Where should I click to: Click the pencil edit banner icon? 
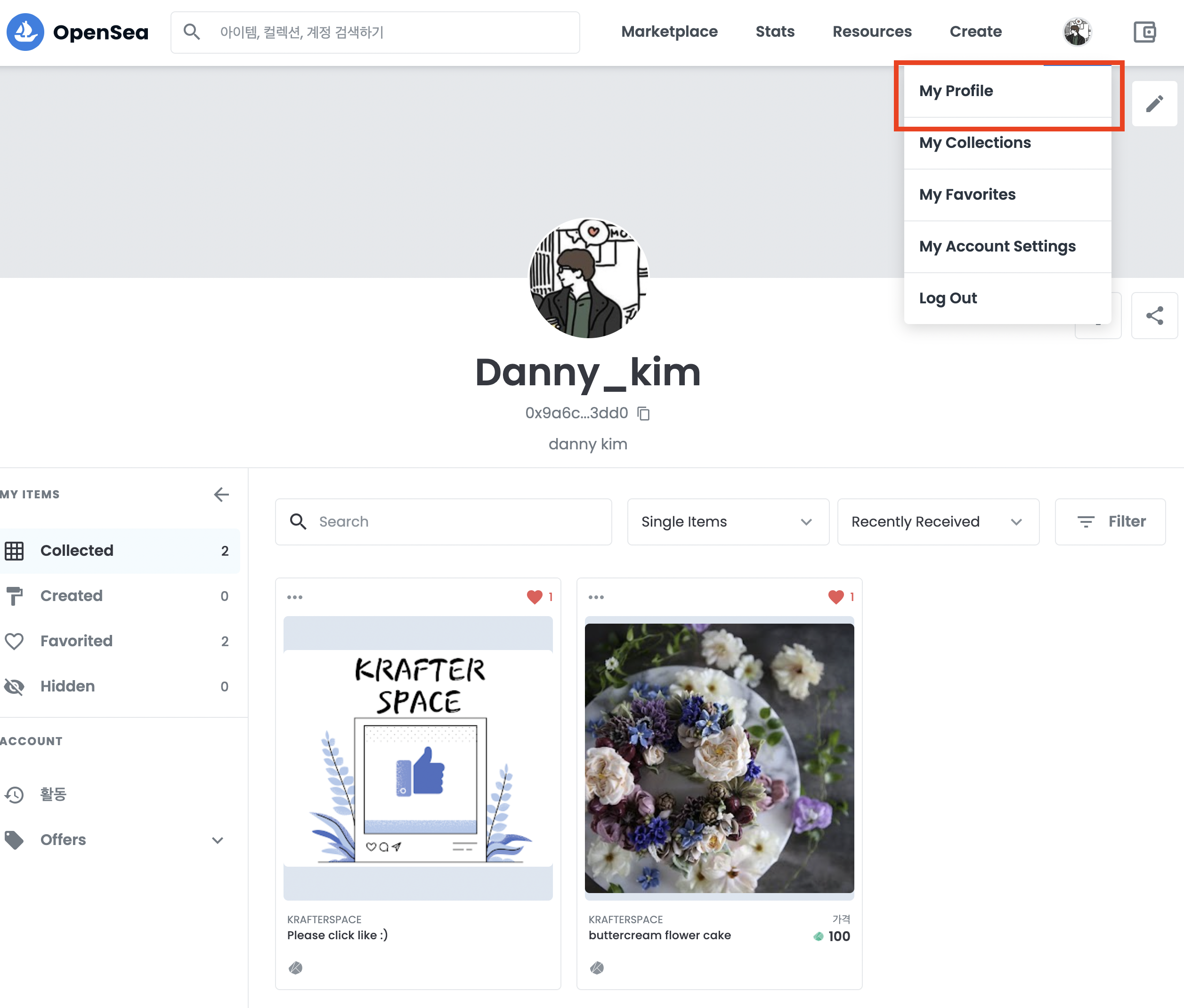[x=1154, y=104]
